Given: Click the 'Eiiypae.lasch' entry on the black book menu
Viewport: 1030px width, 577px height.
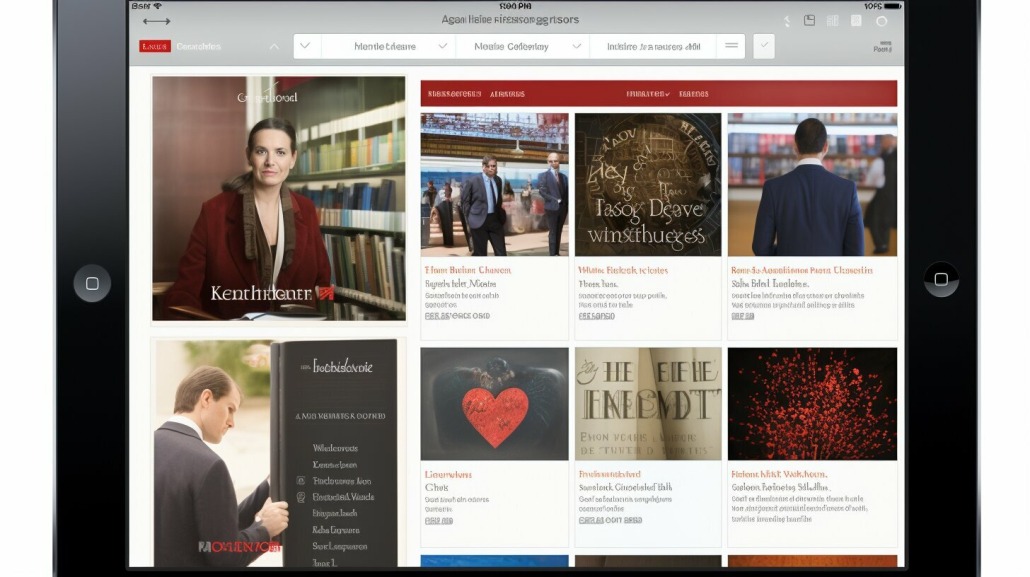Looking at the screenshot, I should coord(334,513).
